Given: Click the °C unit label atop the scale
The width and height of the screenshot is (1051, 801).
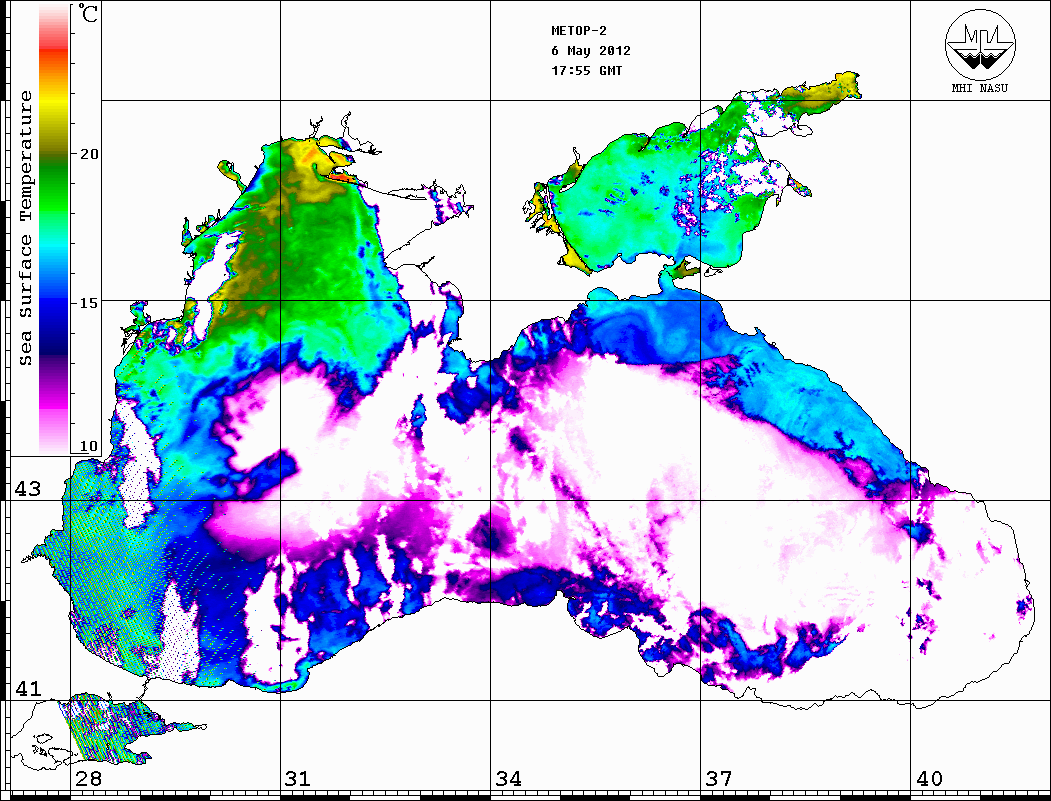Looking at the screenshot, I should pos(88,13).
